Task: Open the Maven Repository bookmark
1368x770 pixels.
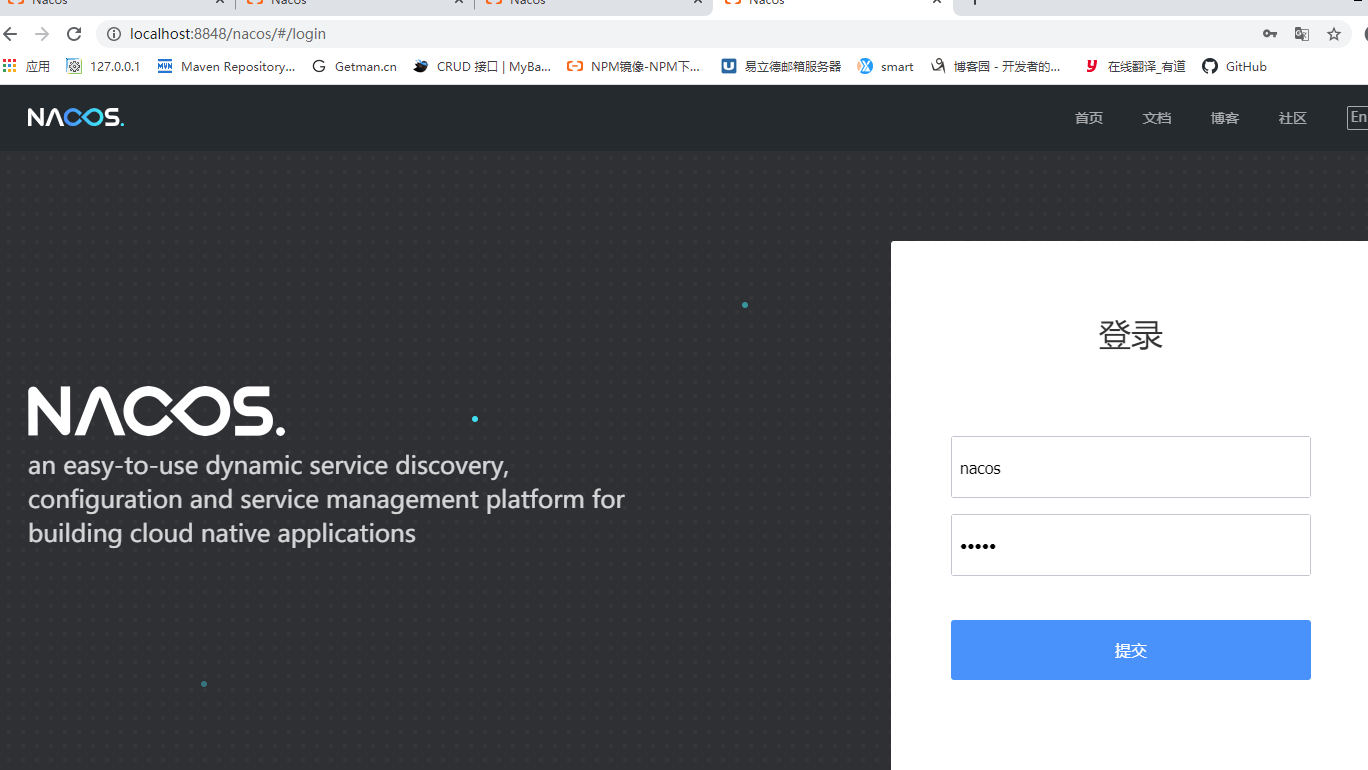Action: pyautogui.click(x=226, y=67)
